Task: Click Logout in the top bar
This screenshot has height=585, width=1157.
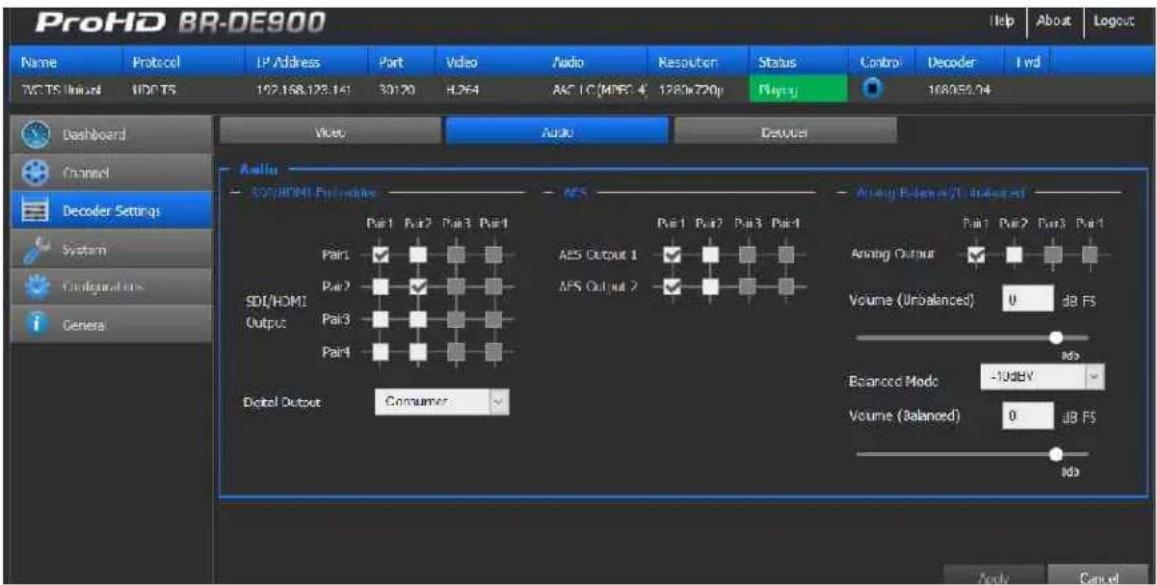Action: click(1113, 21)
